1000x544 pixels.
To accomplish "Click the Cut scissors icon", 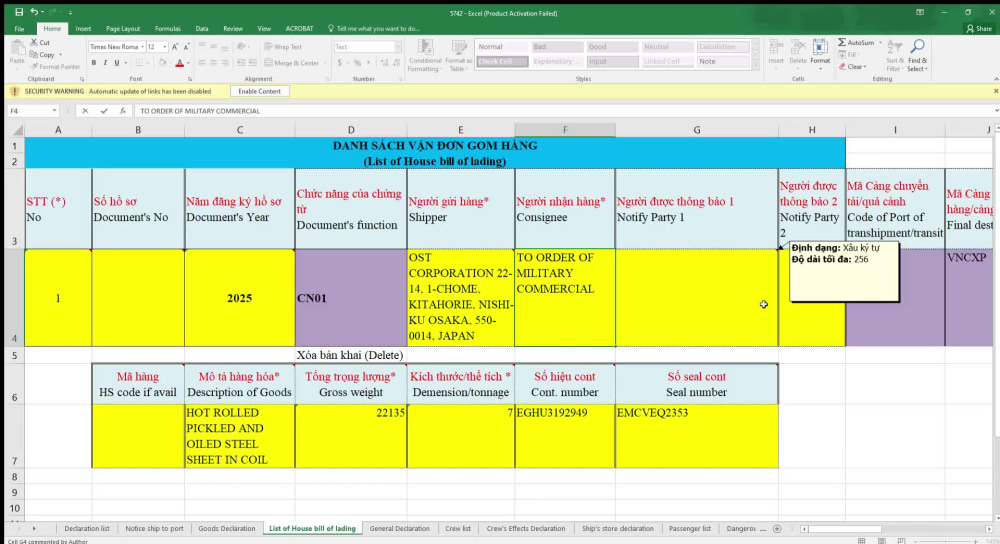I will [x=34, y=42].
